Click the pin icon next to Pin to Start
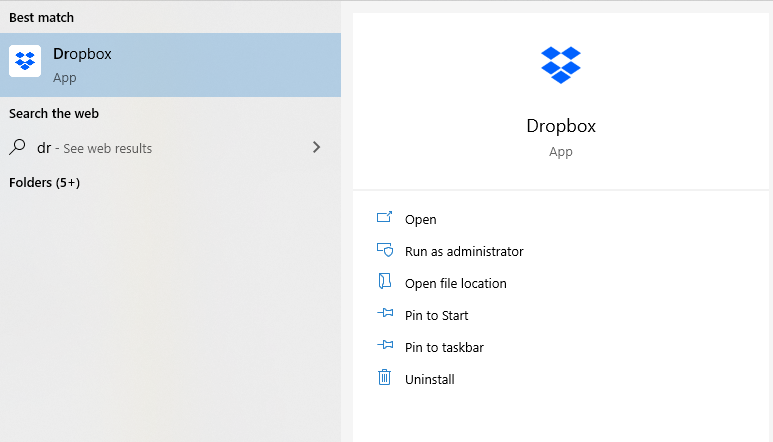The image size is (773, 442). (384, 314)
